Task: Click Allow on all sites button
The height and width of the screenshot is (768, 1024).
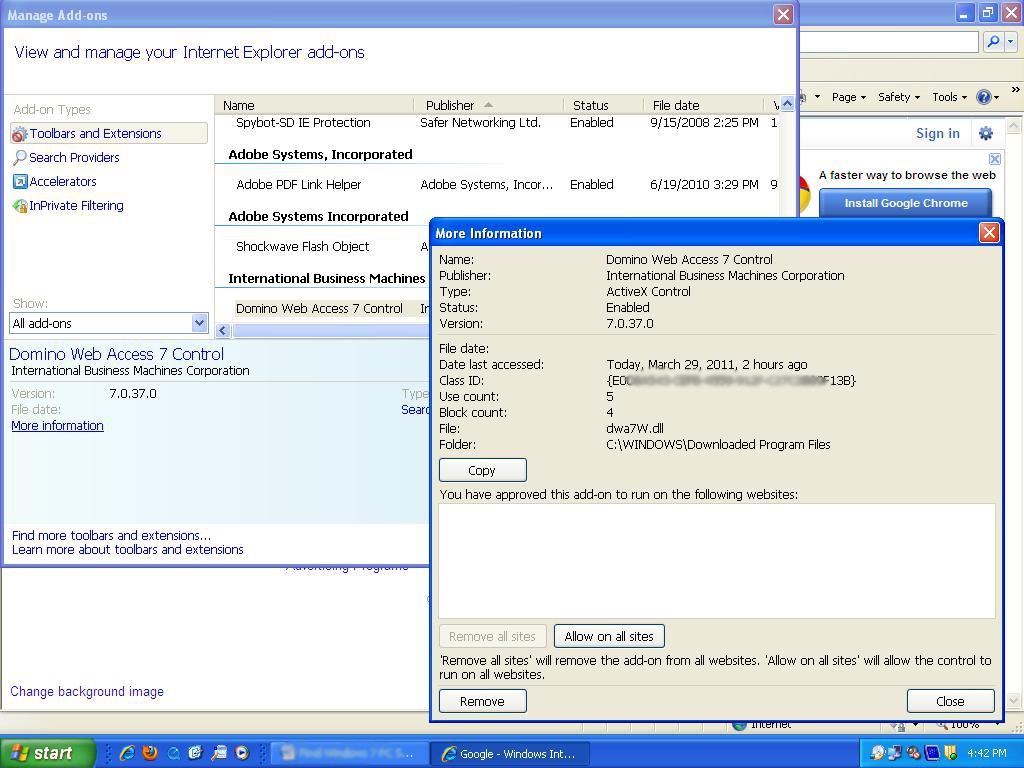Action: pyautogui.click(x=609, y=636)
